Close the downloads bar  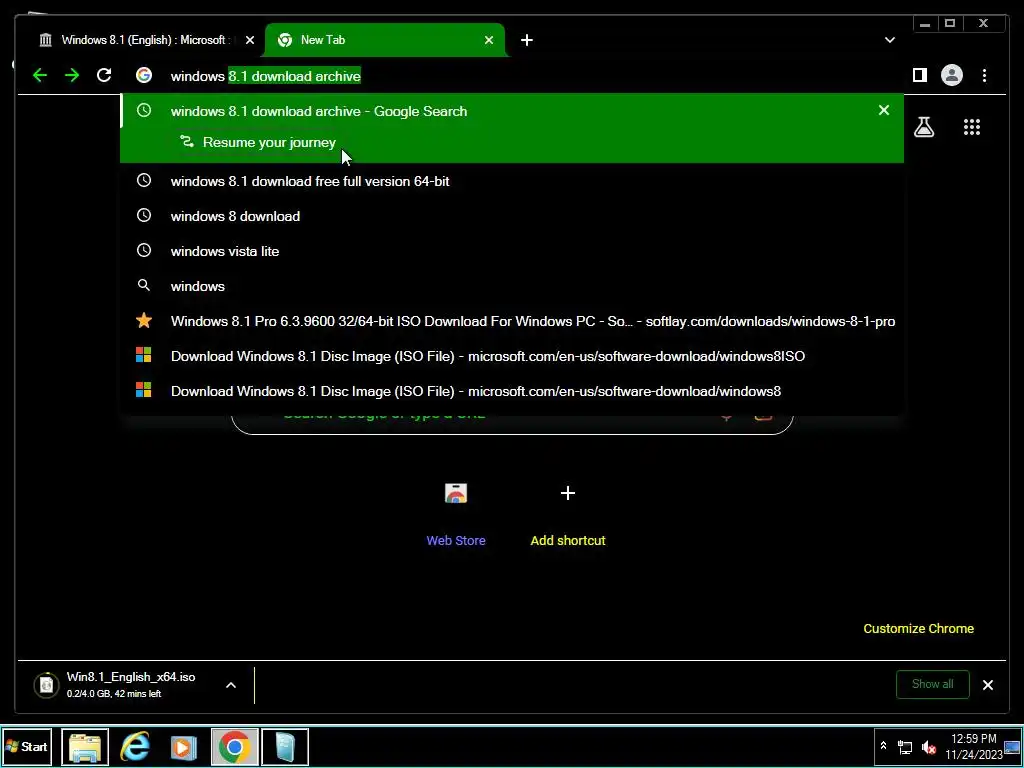pyautogui.click(x=987, y=684)
